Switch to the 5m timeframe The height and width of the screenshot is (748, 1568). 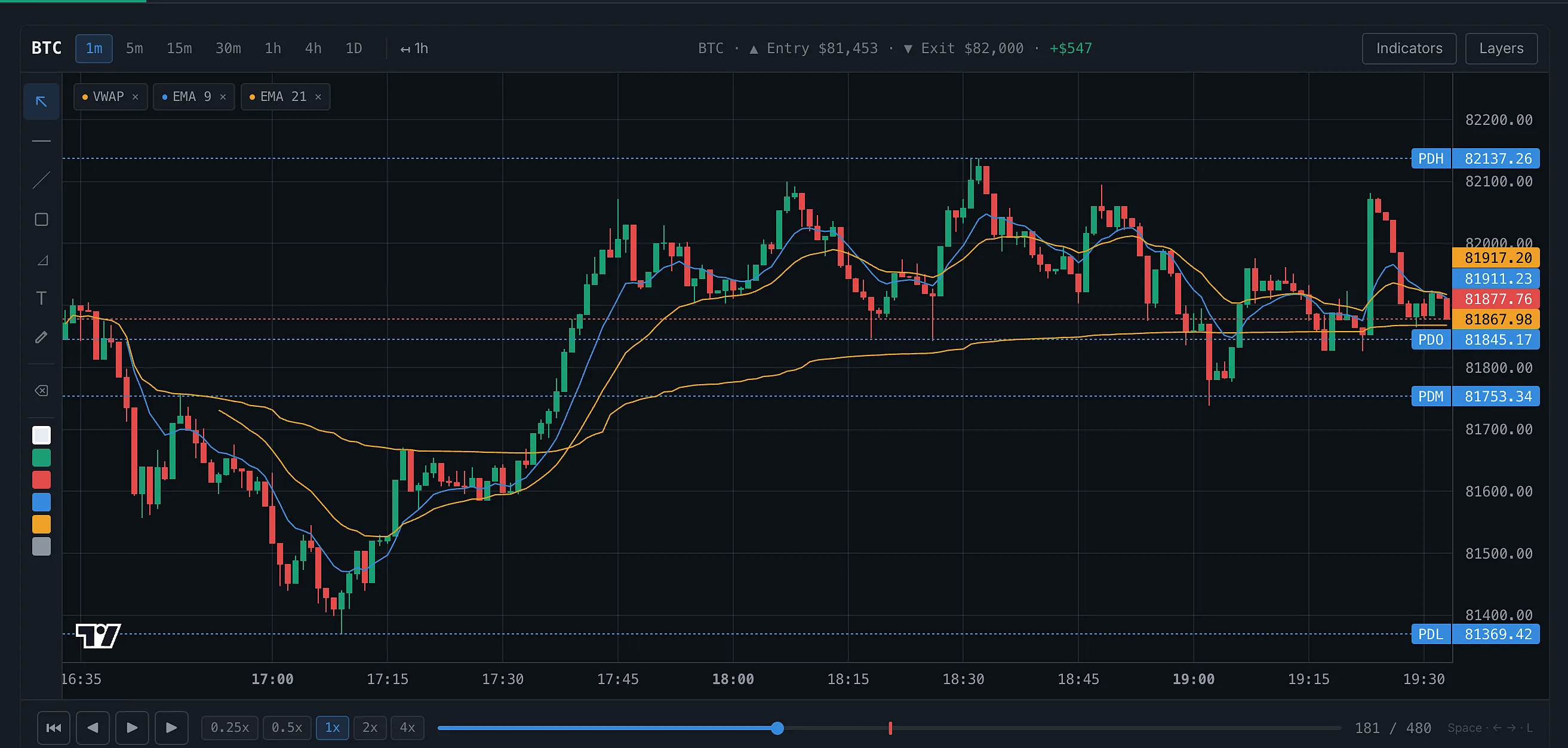click(x=134, y=49)
